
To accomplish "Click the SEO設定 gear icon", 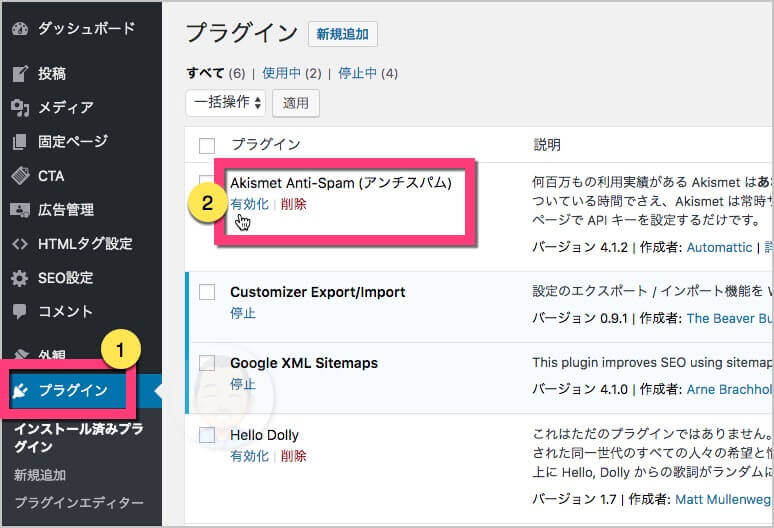I will (x=20, y=278).
